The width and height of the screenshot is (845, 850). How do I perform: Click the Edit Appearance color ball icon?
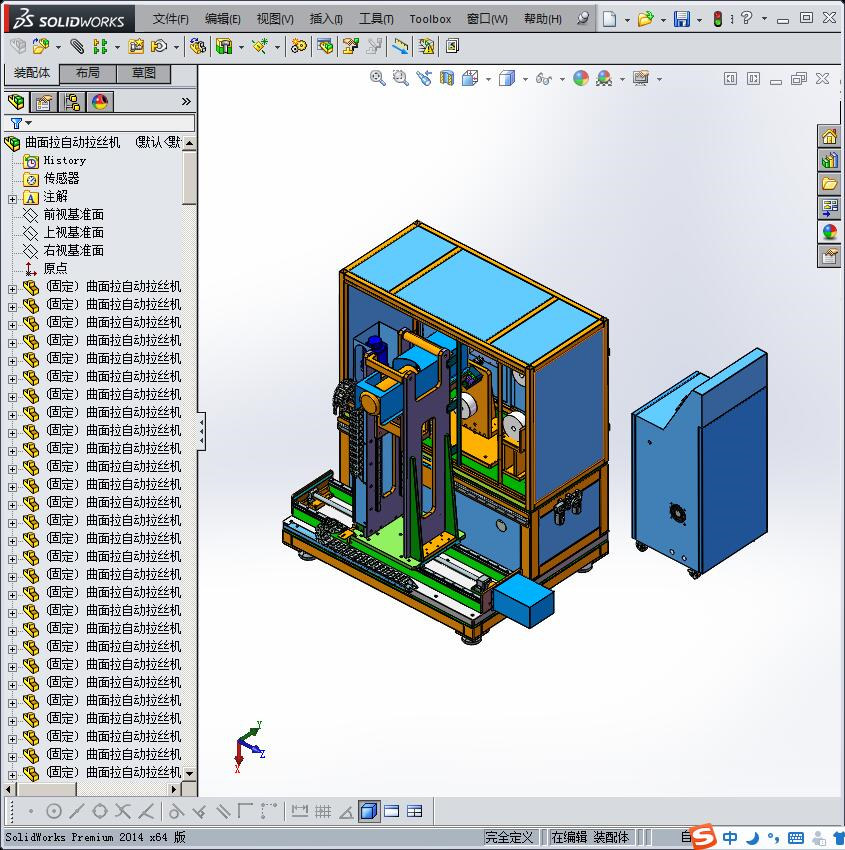click(x=581, y=79)
